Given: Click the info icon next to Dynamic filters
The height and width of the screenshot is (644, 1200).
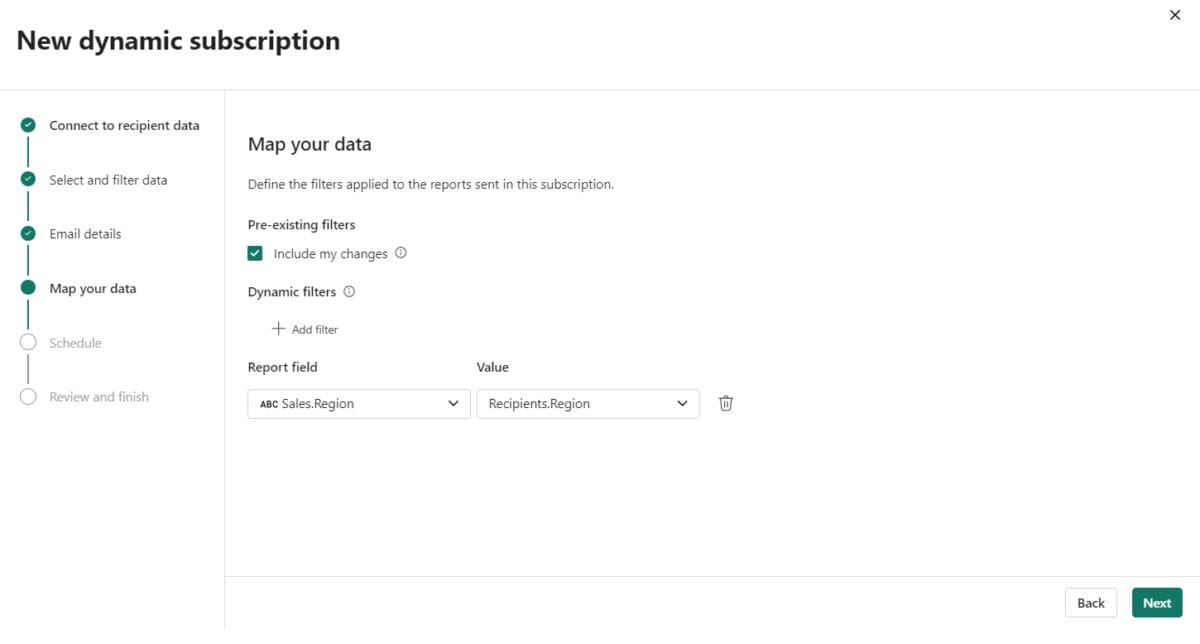Looking at the screenshot, I should click(x=348, y=291).
